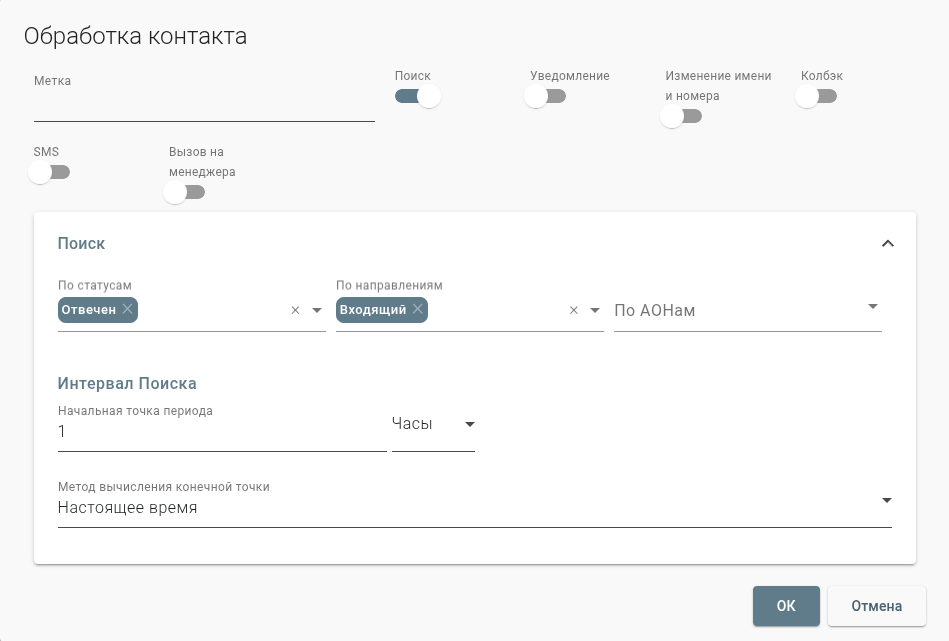Remove the Входящий direction chip
The image size is (949, 641).
[418, 310]
